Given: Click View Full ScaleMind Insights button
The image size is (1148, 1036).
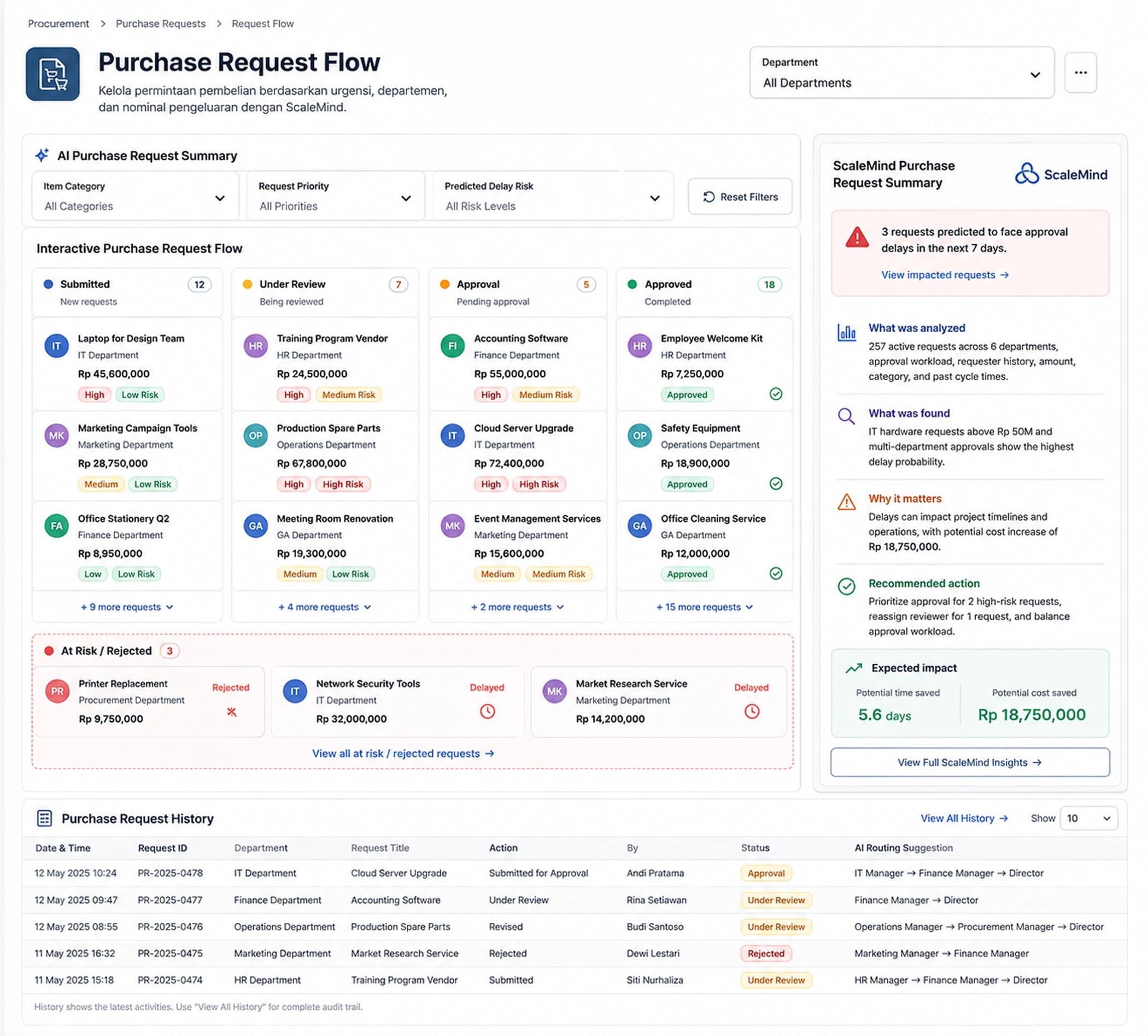Looking at the screenshot, I should point(970,762).
